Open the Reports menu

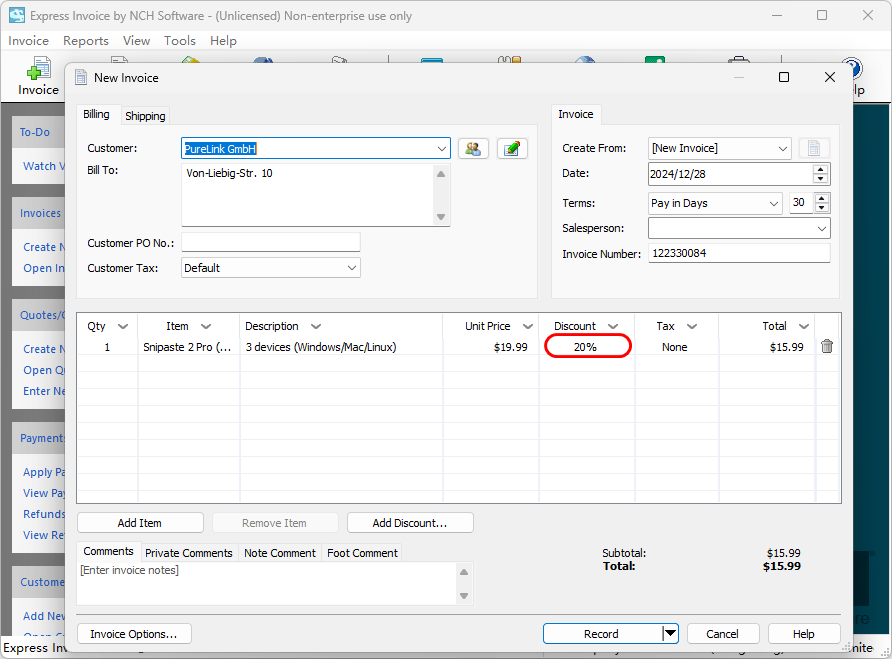86,41
